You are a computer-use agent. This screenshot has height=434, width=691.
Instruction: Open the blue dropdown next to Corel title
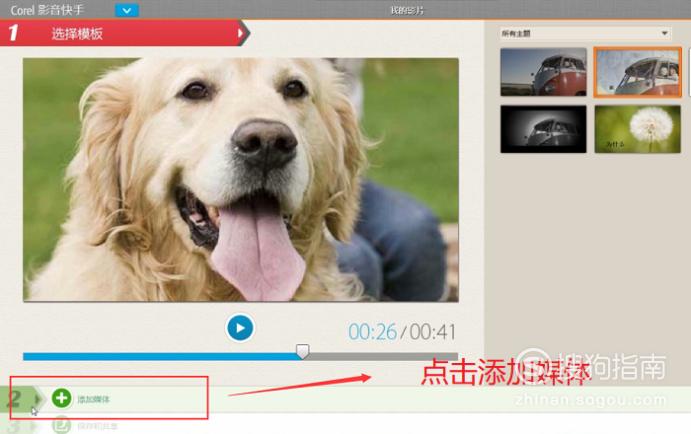(x=127, y=10)
